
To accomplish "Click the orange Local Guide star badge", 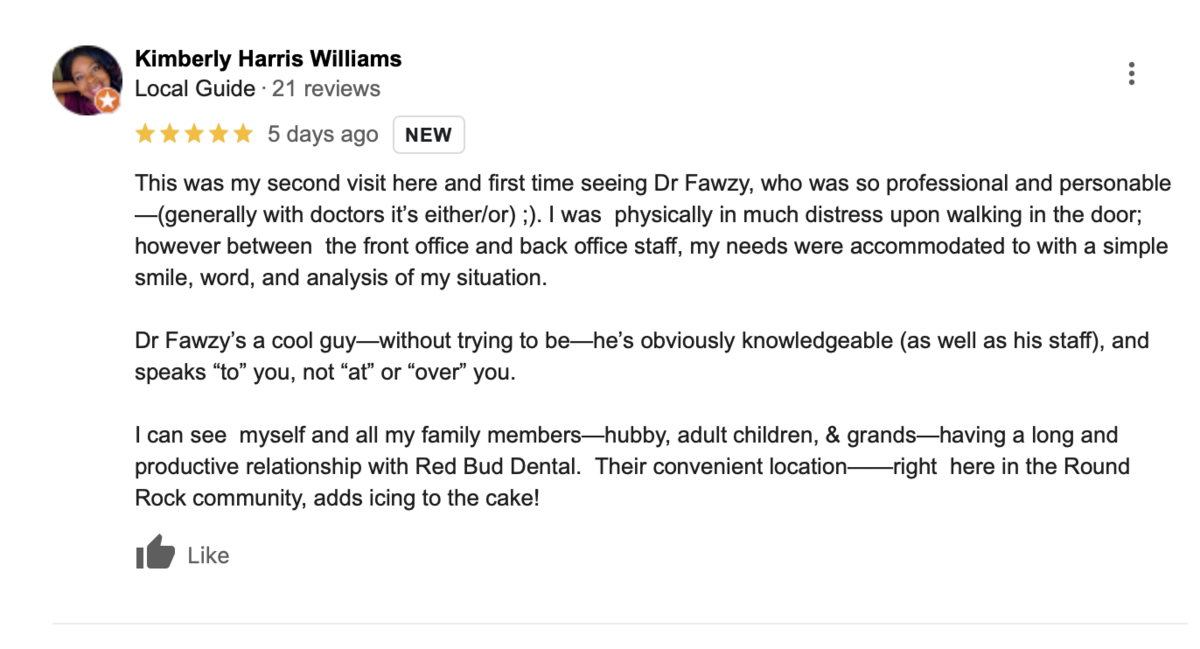I will pos(107,100).
